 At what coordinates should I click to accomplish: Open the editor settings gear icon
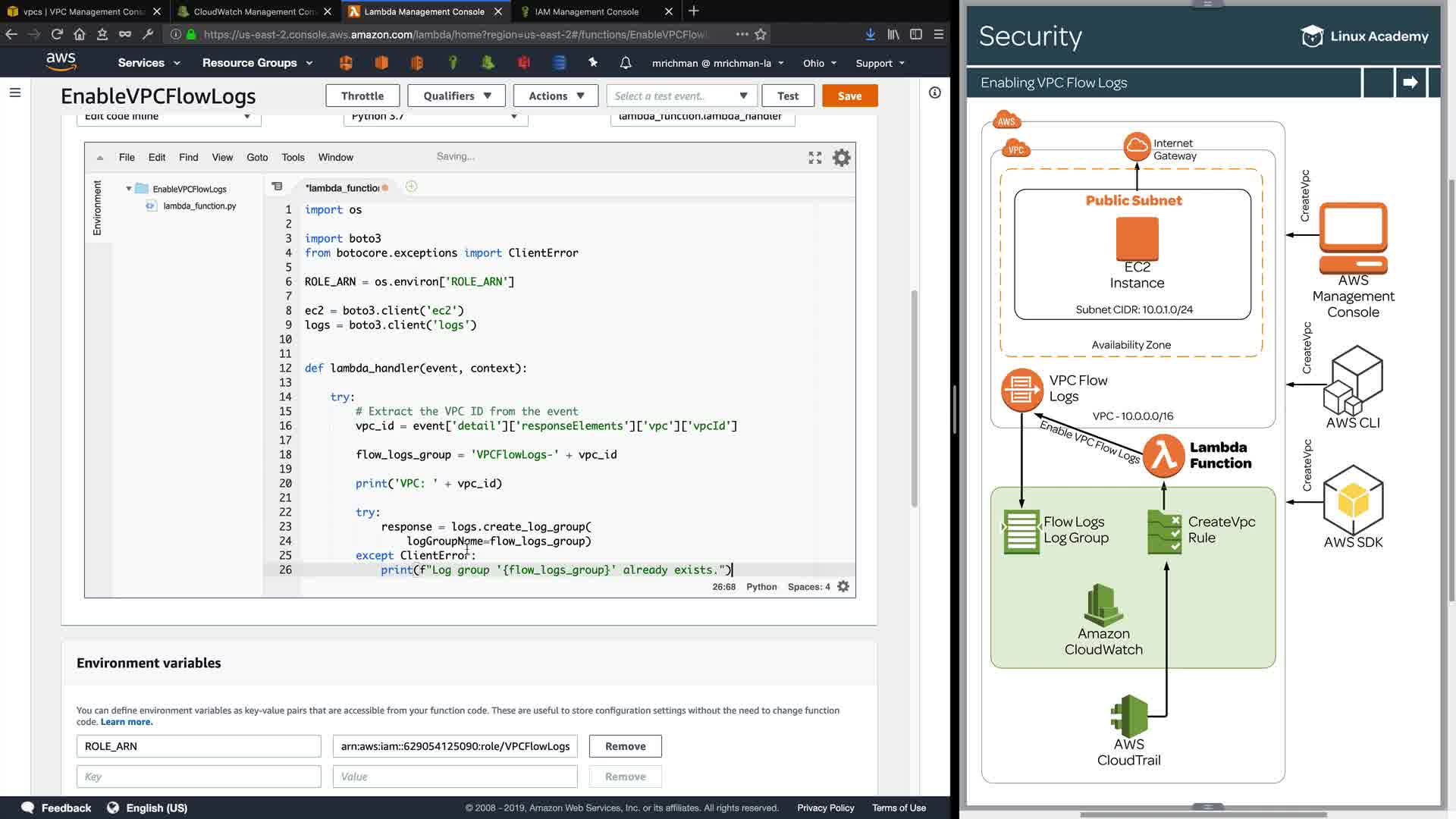[841, 158]
